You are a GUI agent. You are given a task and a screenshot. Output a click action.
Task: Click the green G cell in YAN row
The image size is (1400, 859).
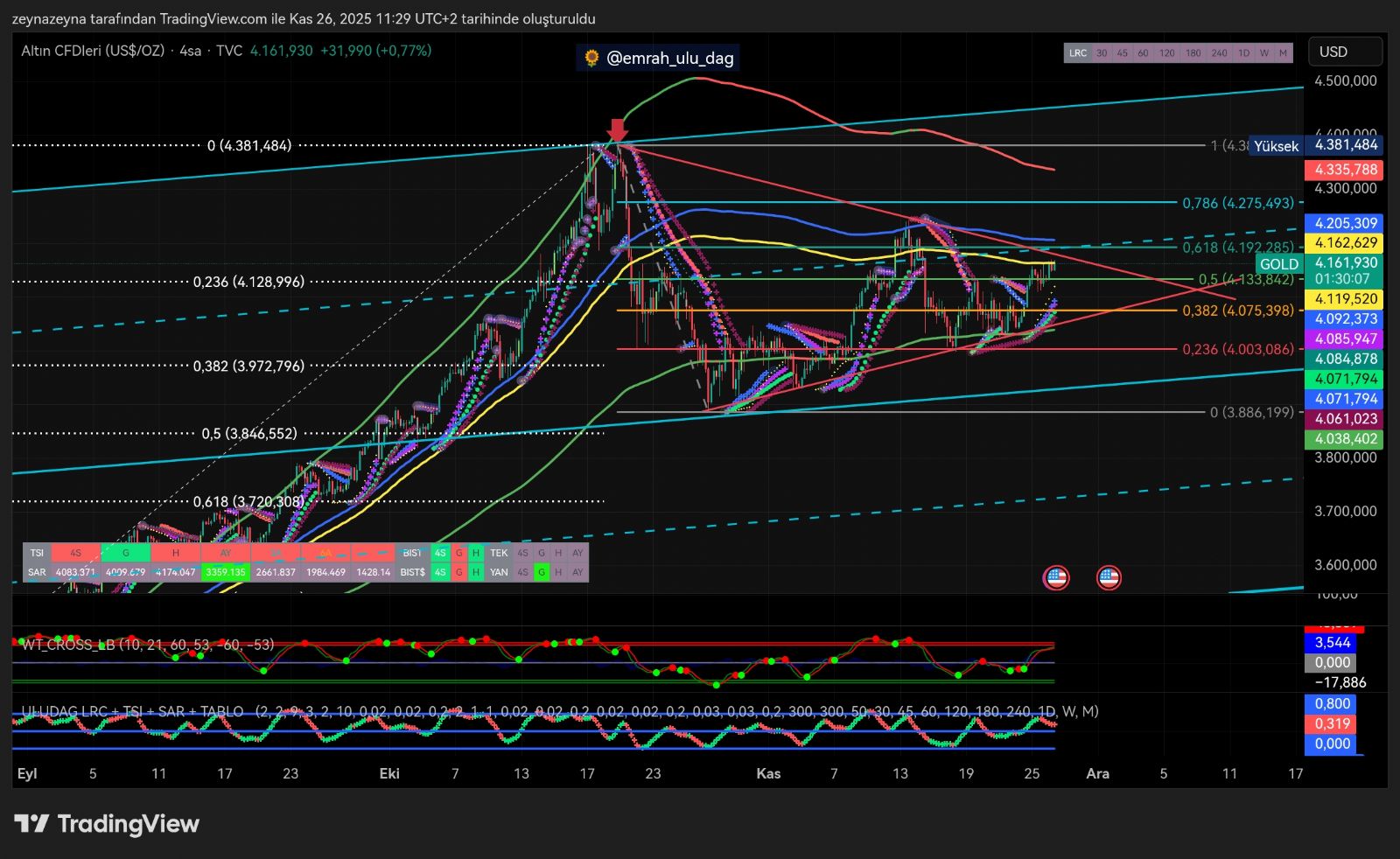pyautogui.click(x=542, y=572)
